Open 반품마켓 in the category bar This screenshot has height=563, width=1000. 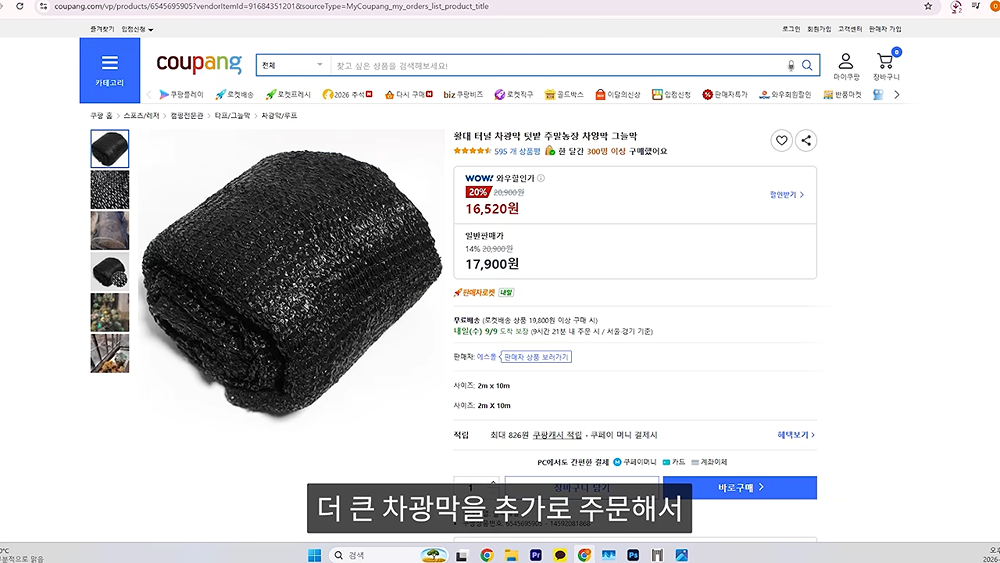pyautogui.click(x=842, y=94)
